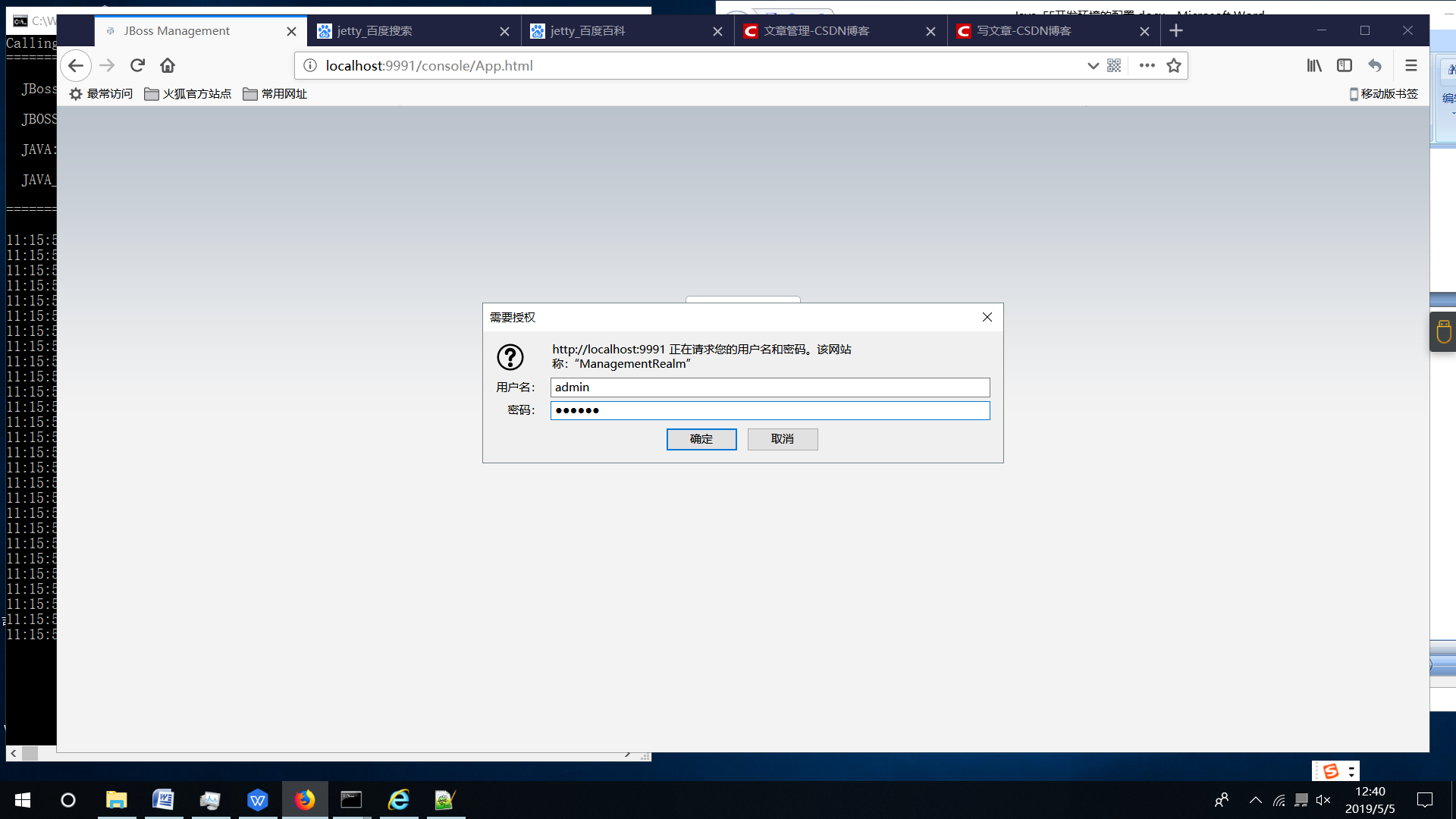Viewport: 1456px width, 819px height.
Task: Open the action center notifications icon
Action: [x=1425, y=800]
